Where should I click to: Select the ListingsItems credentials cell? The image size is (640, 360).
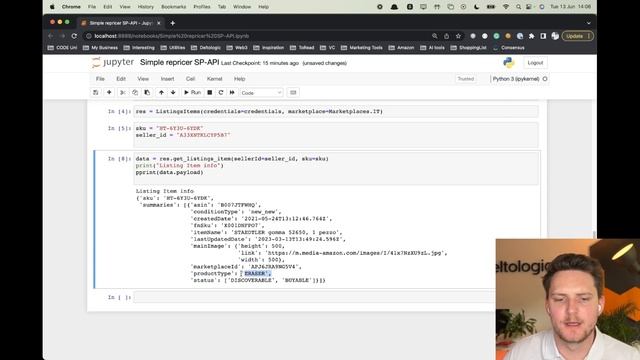click(x=336, y=111)
